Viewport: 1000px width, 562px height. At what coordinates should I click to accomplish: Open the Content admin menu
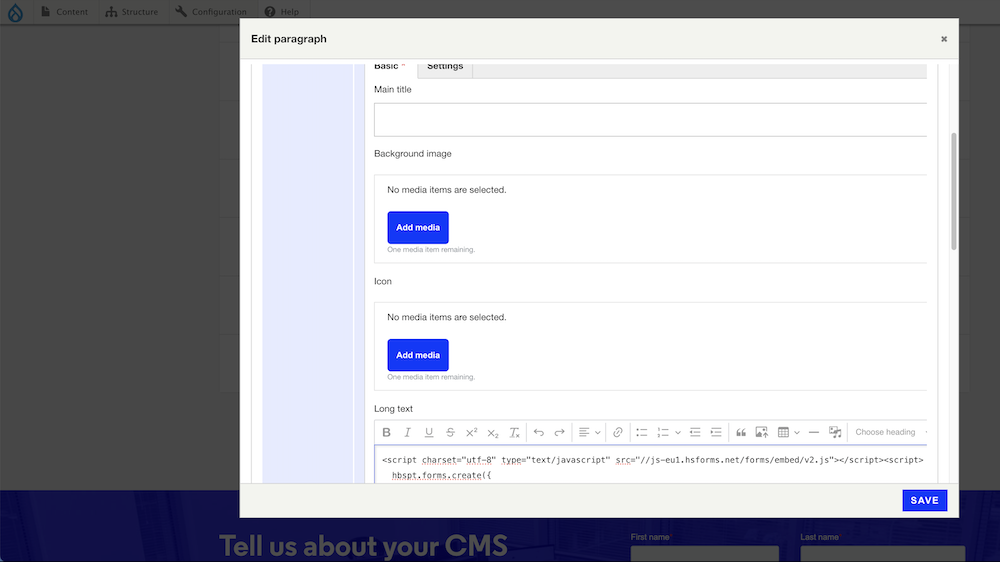coord(64,11)
